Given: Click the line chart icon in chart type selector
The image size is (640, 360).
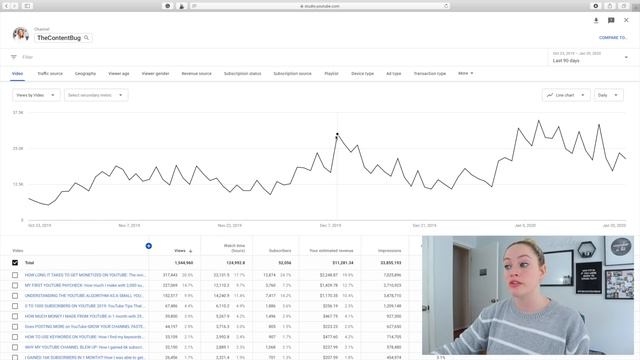Looking at the screenshot, I should coord(550,95).
